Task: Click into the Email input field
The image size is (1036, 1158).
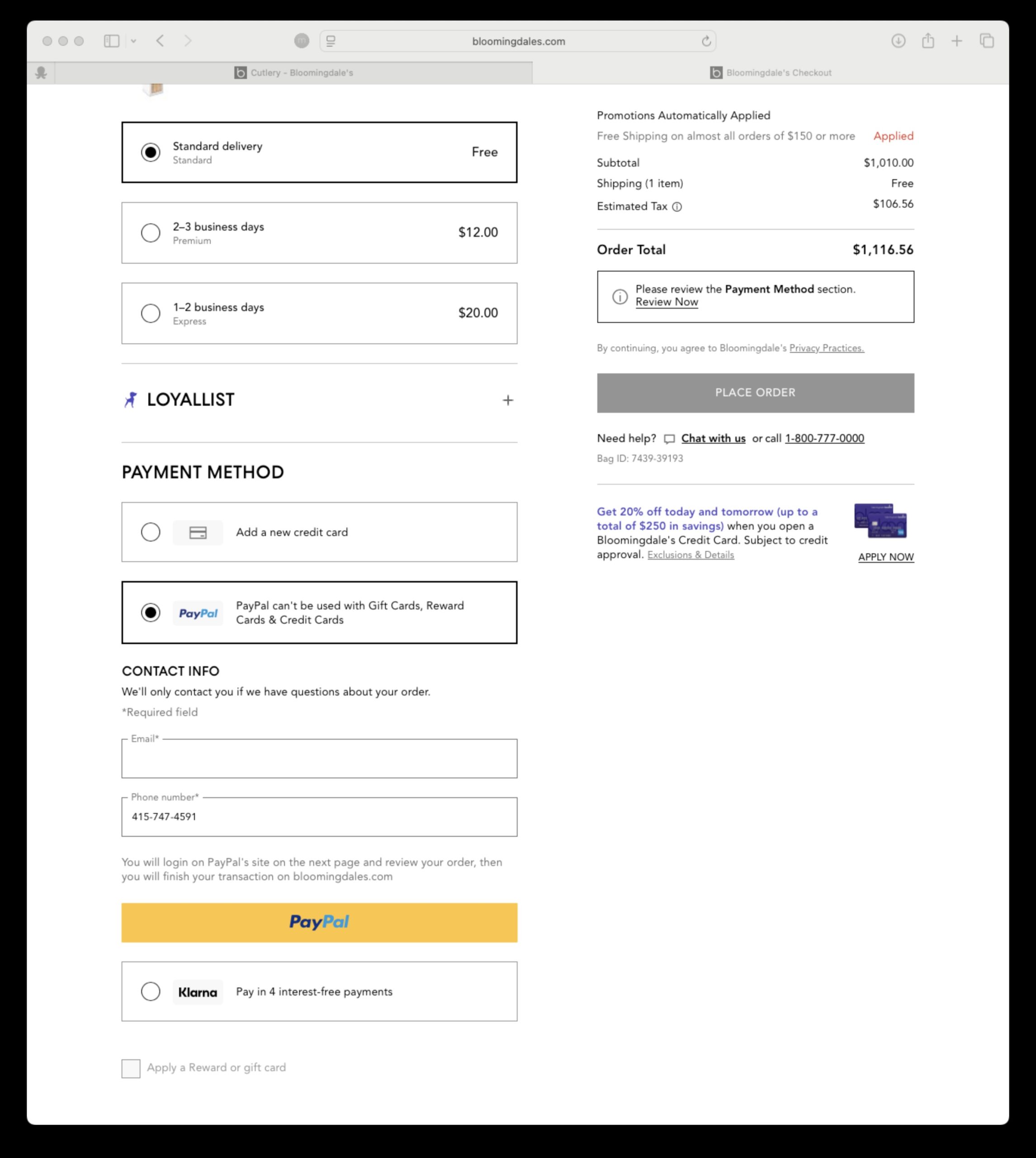Action: tap(319, 759)
